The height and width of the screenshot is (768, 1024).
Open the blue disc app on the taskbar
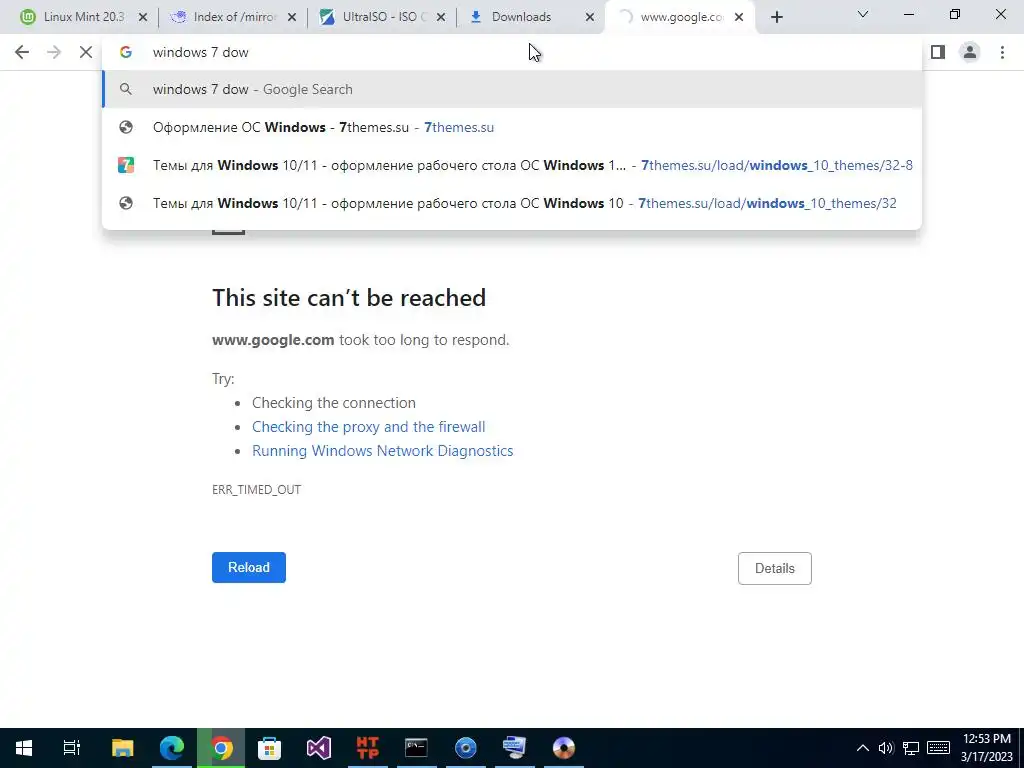pos(466,748)
